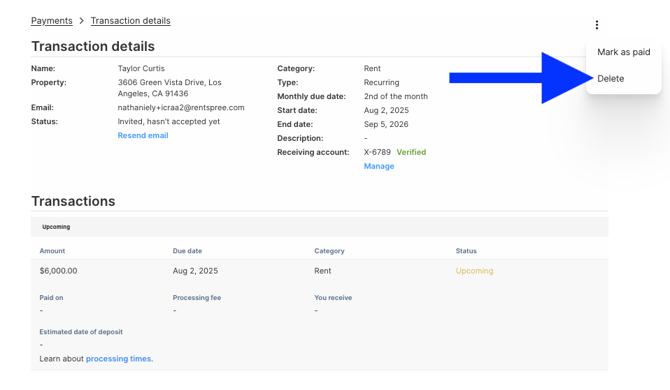Click the Status column header
The image size is (670, 390).
pos(466,251)
